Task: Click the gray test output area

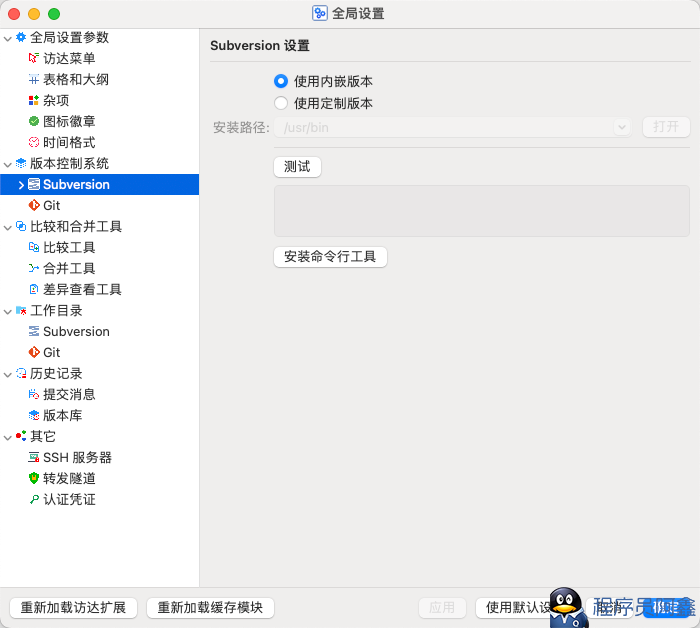Action: pos(482,211)
